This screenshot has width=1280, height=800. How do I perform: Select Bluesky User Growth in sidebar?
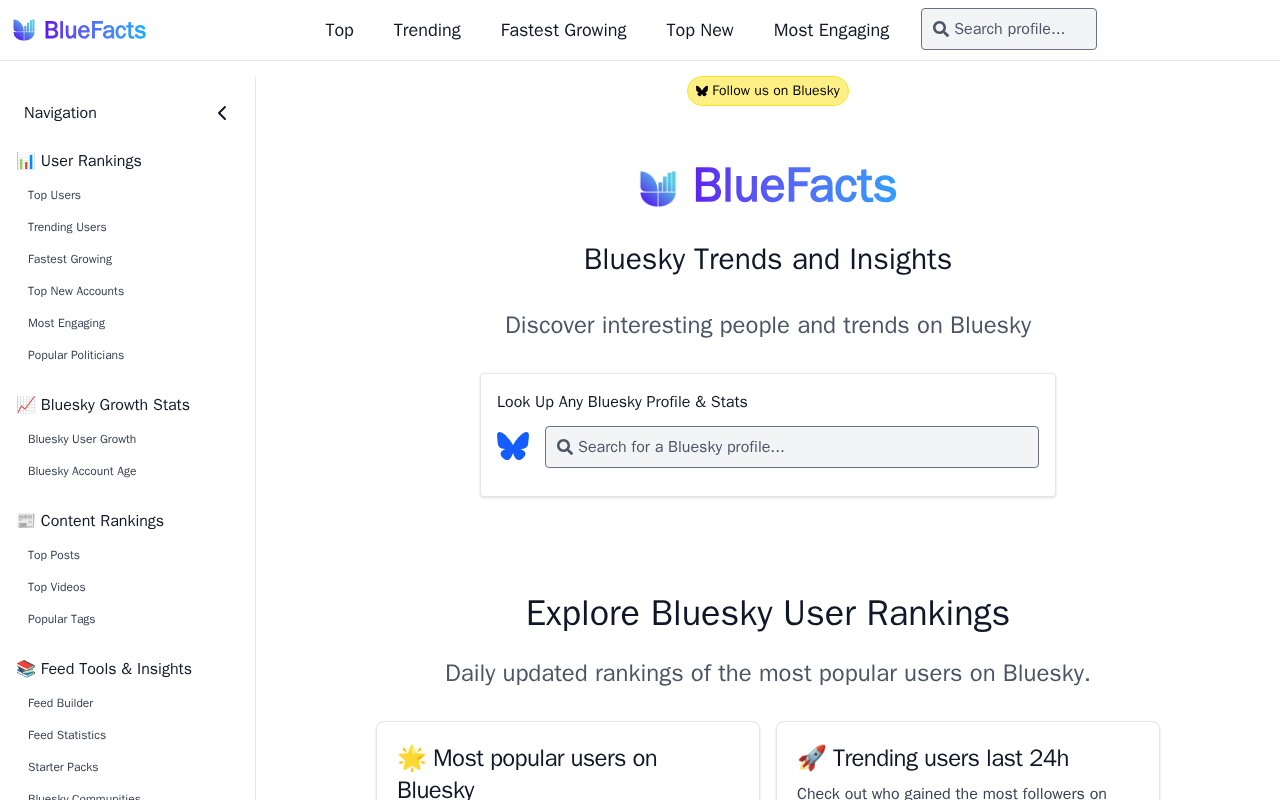pyautogui.click(x=82, y=439)
